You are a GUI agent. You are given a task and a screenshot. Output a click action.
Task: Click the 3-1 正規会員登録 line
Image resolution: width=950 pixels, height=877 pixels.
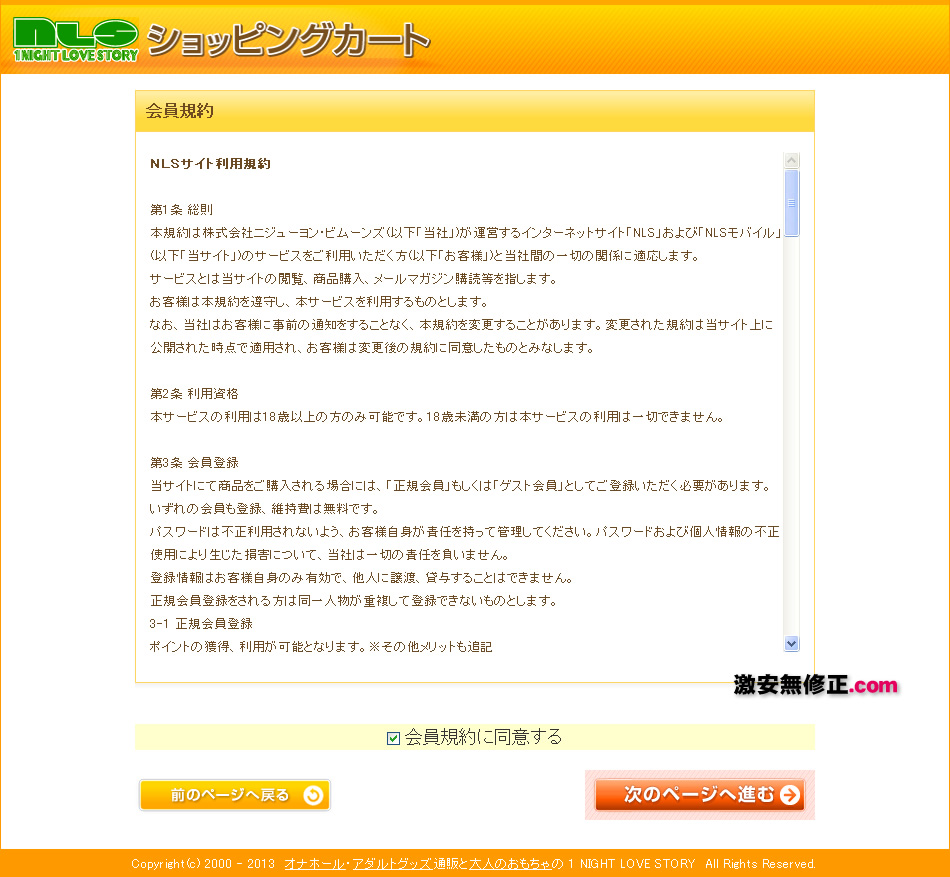click(201, 624)
